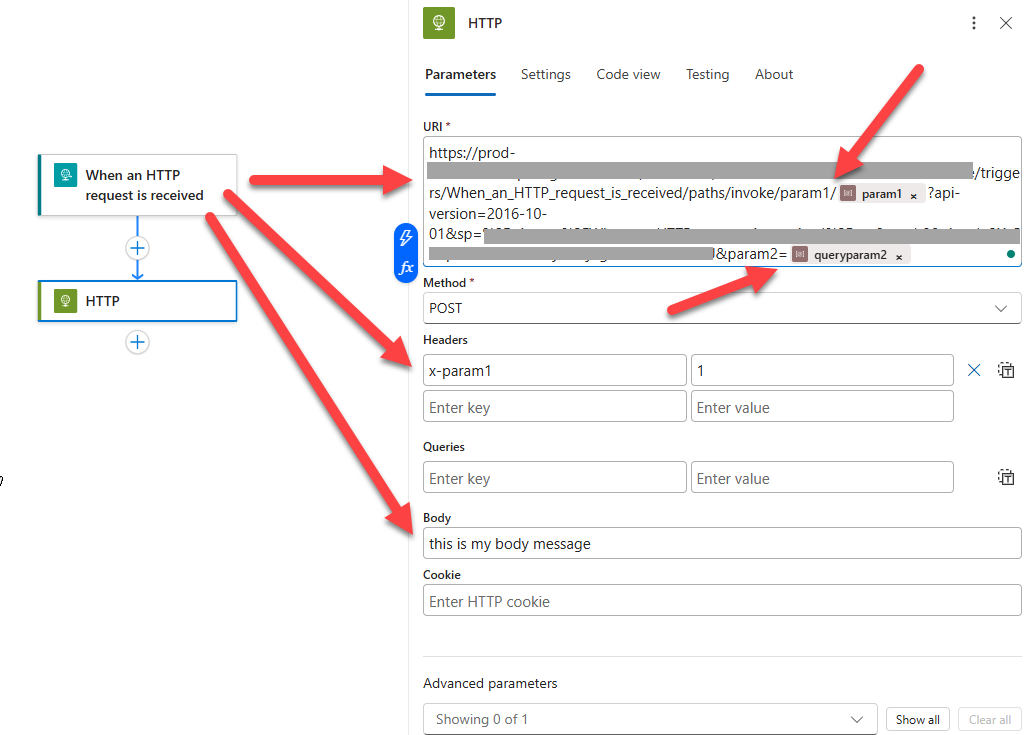Switch Headers to text mode icon
The image size is (1030, 735).
(1006, 370)
